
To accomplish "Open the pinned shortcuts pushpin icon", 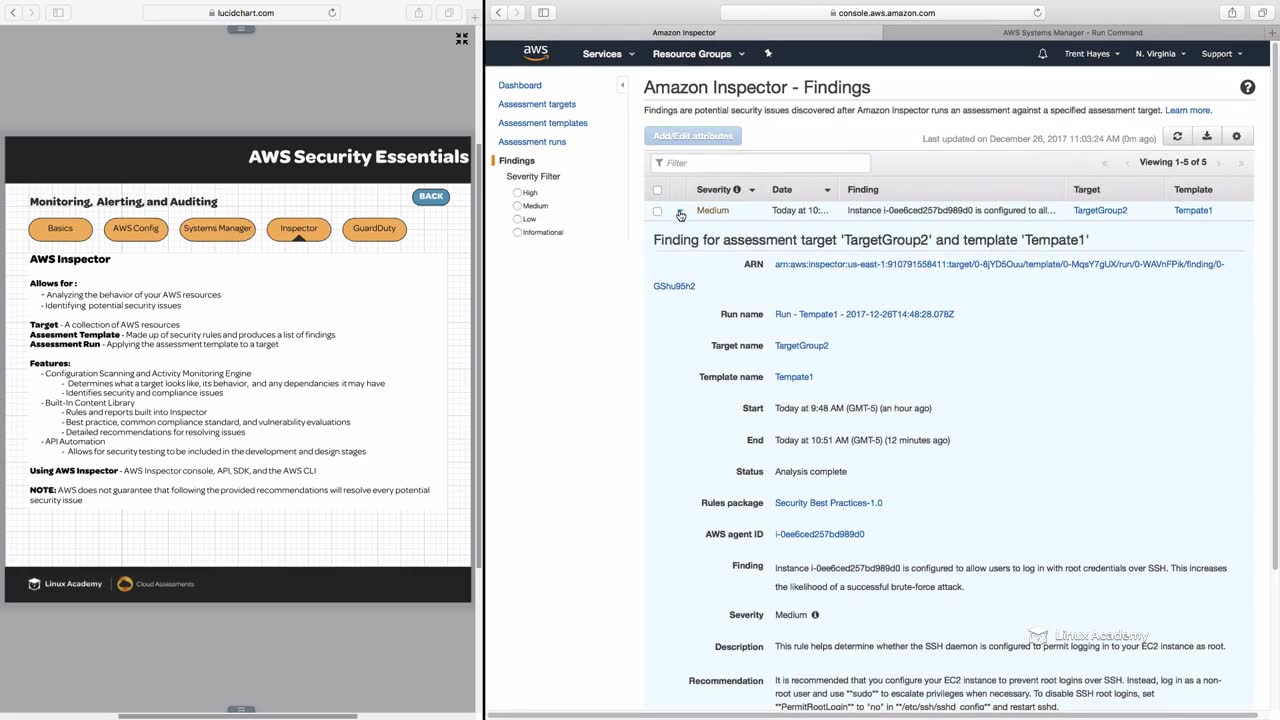I will (x=768, y=53).
